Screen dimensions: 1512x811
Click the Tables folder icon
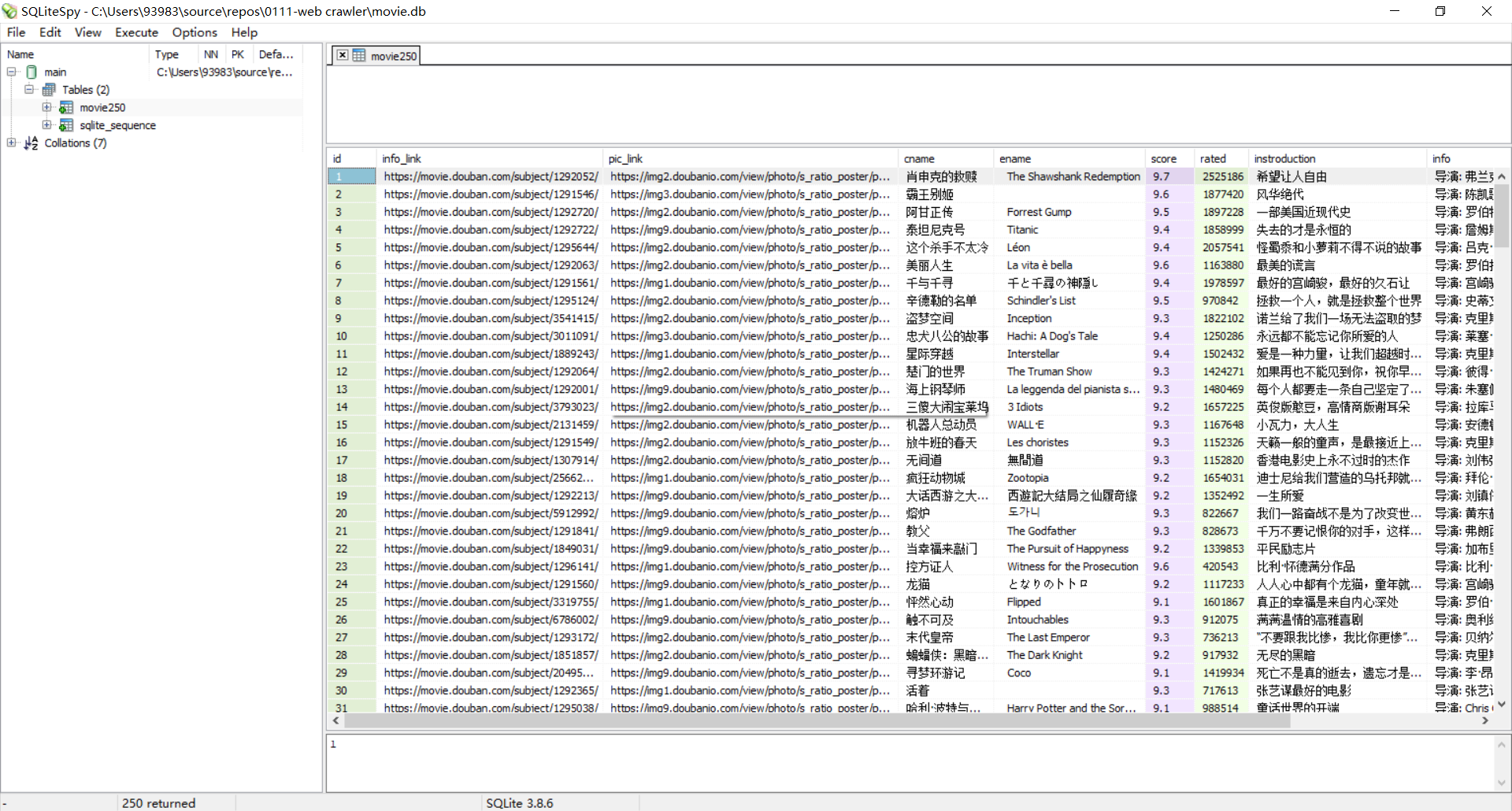[49, 90]
